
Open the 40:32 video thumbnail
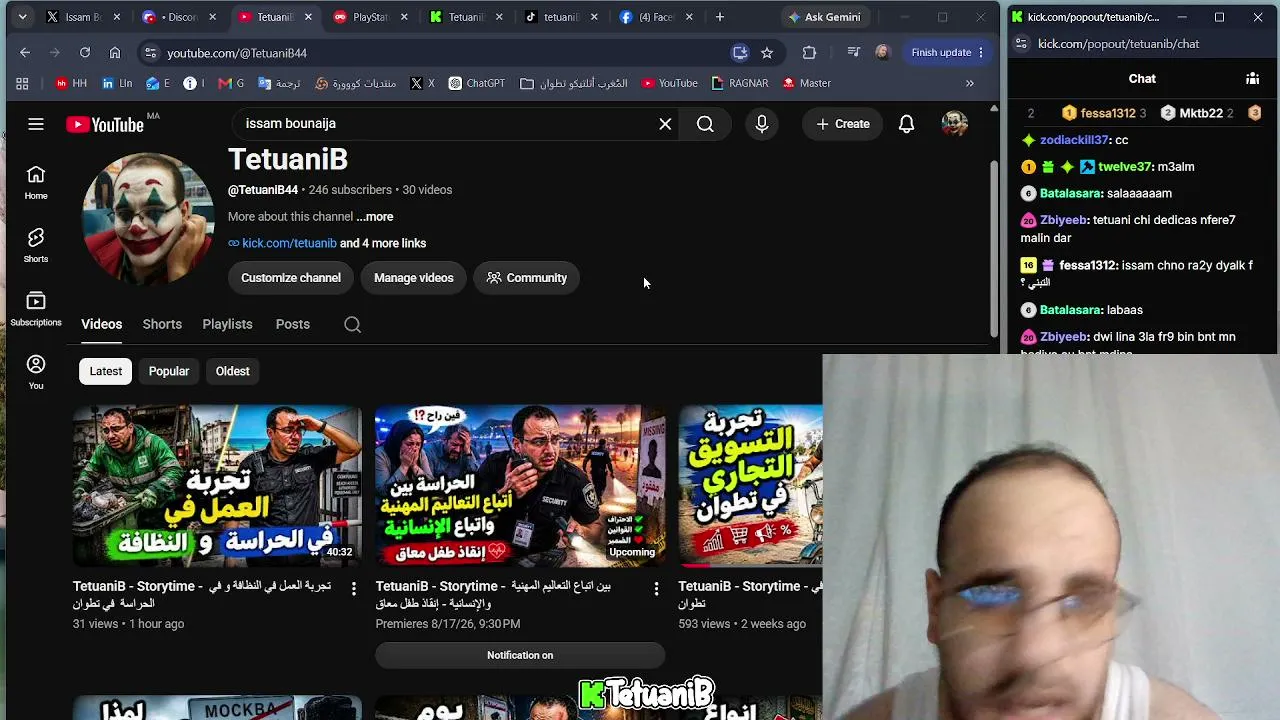point(217,485)
